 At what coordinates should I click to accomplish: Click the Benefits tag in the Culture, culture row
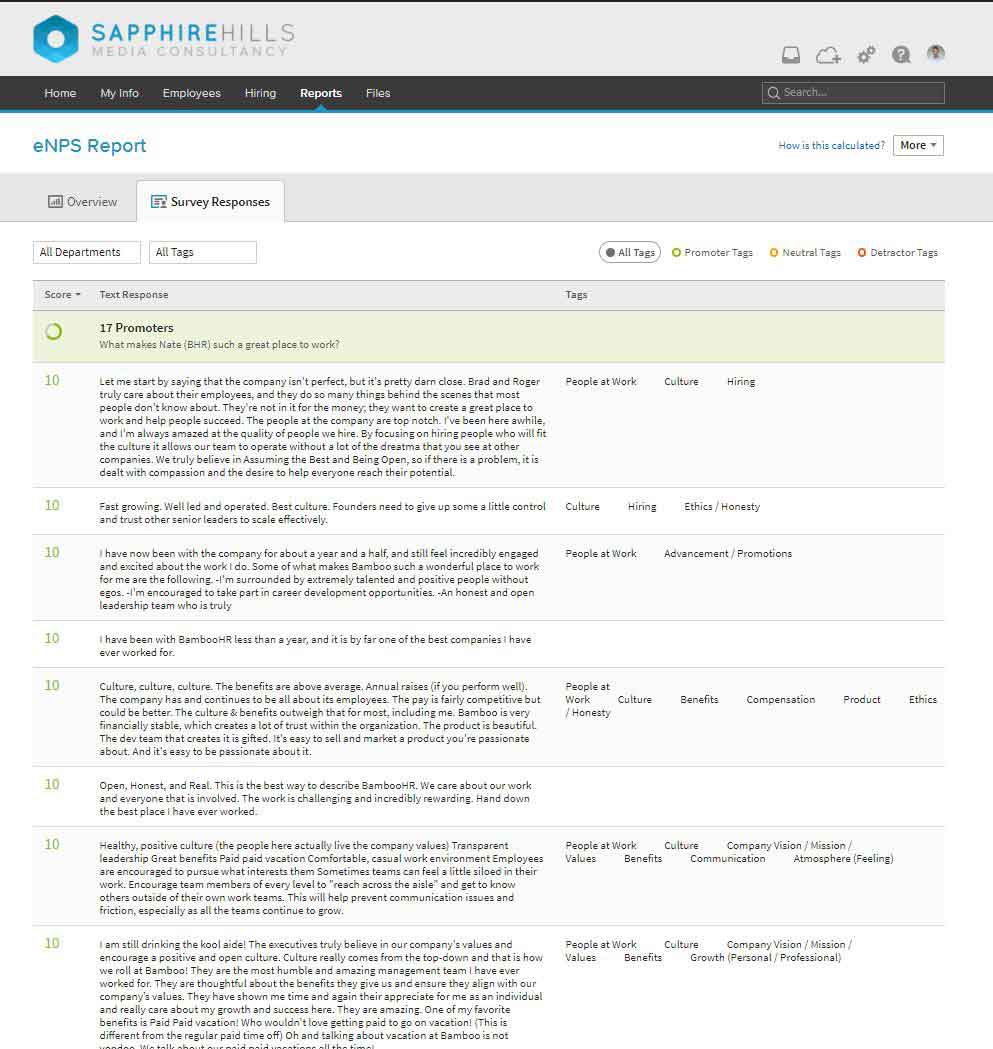699,699
